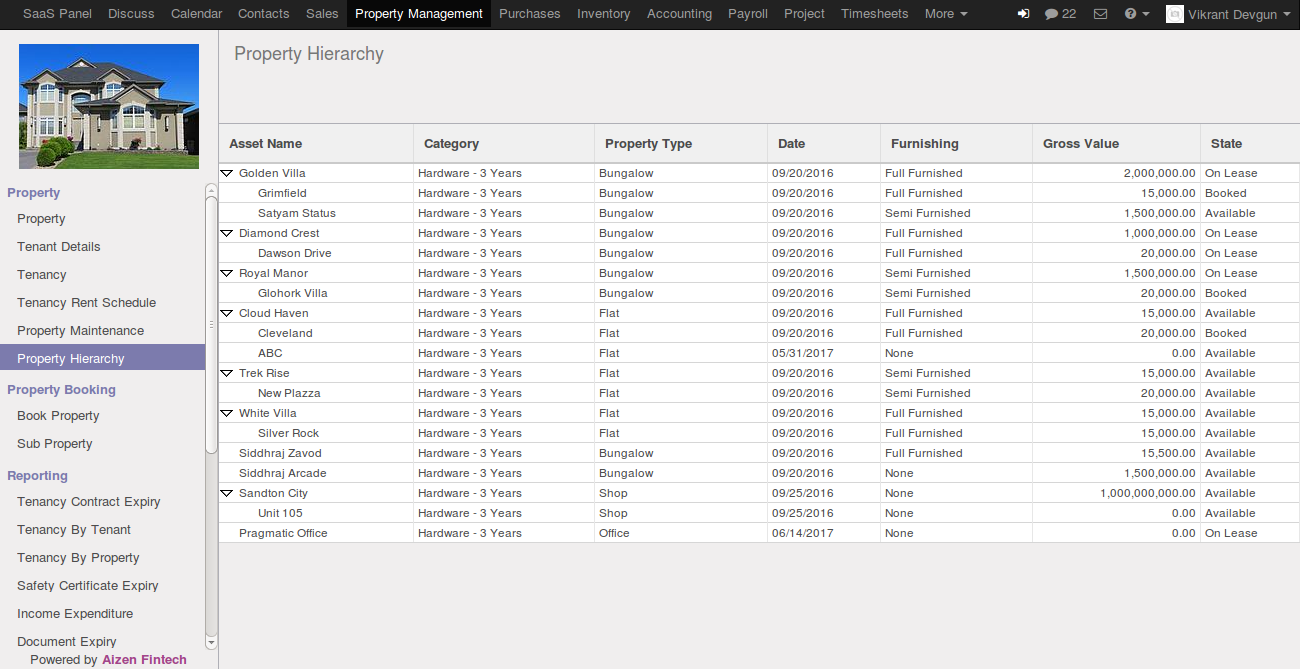The height and width of the screenshot is (669, 1300).
Task: Open the SaaS Panel menu
Action: coord(57,14)
